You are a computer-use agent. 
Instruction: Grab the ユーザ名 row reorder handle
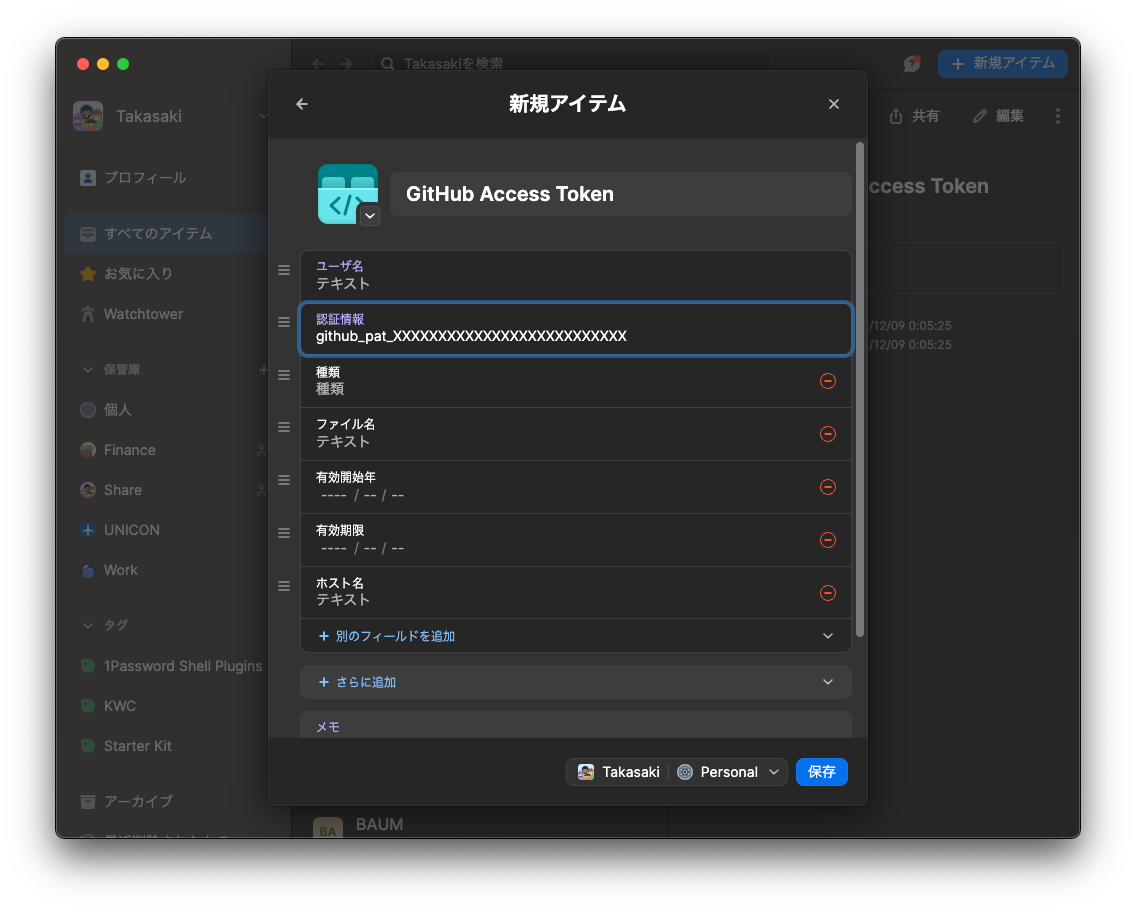(x=284, y=269)
